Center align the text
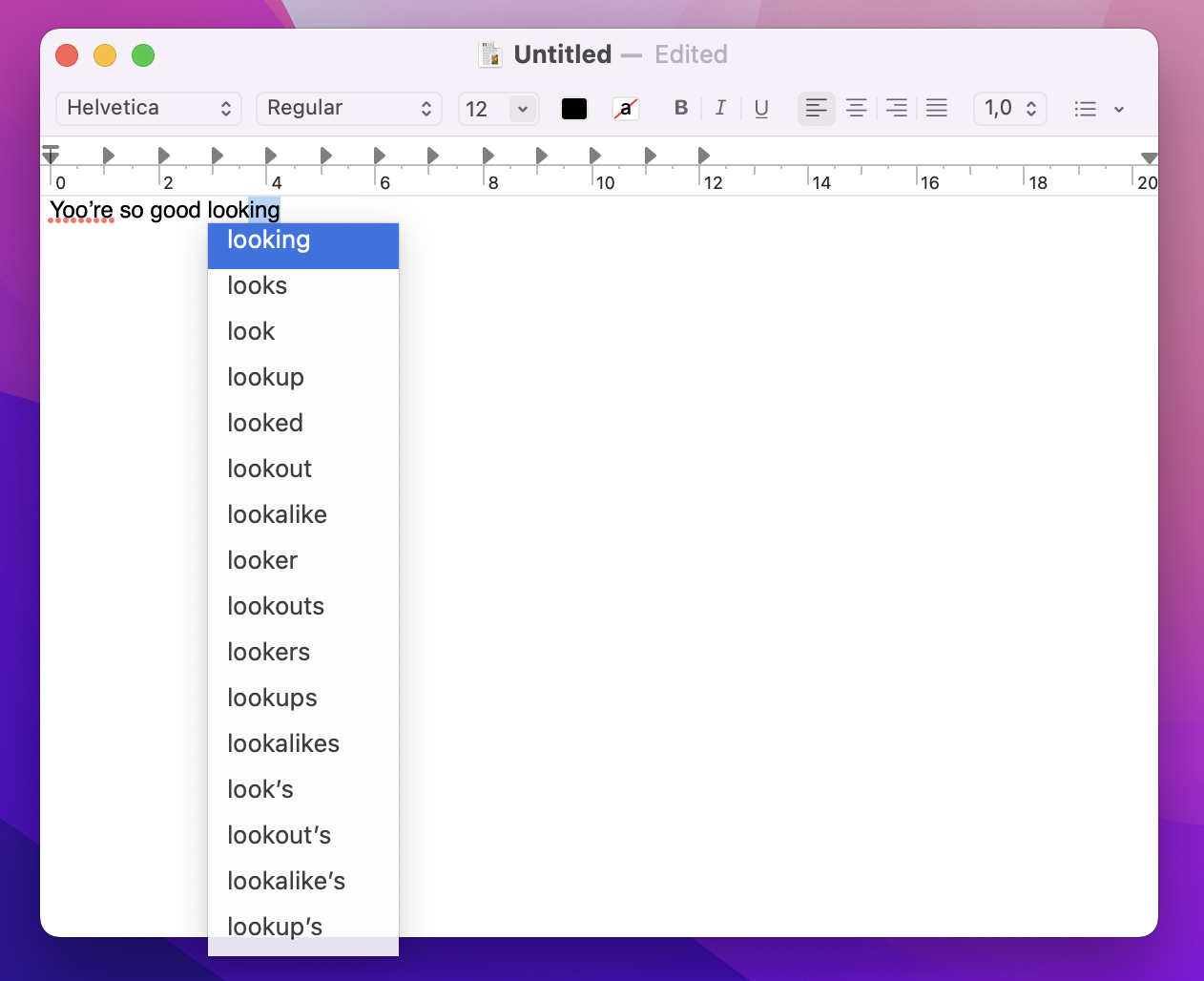 pos(857,108)
